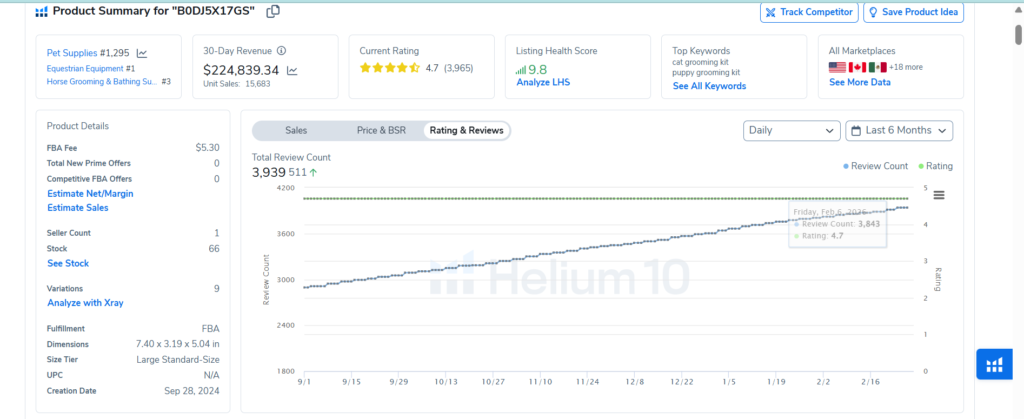The image size is (1024, 419).
Task: Click the Canada flag icon
Action: (x=857, y=67)
